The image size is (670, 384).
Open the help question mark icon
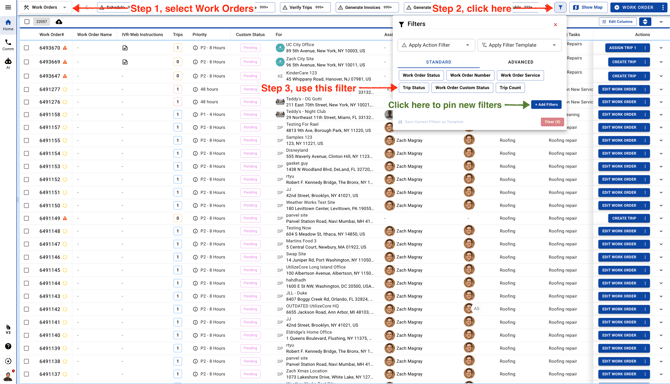tap(8, 346)
